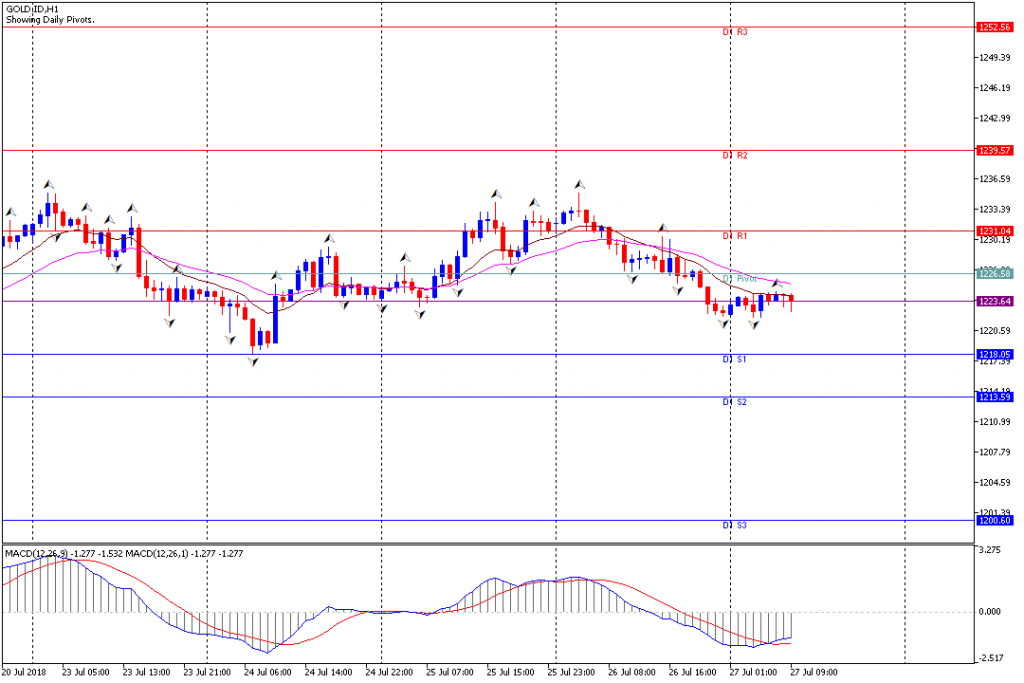Click the GOLD ID,H1 chart title
The height and width of the screenshot is (683, 1024).
tap(32, 10)
